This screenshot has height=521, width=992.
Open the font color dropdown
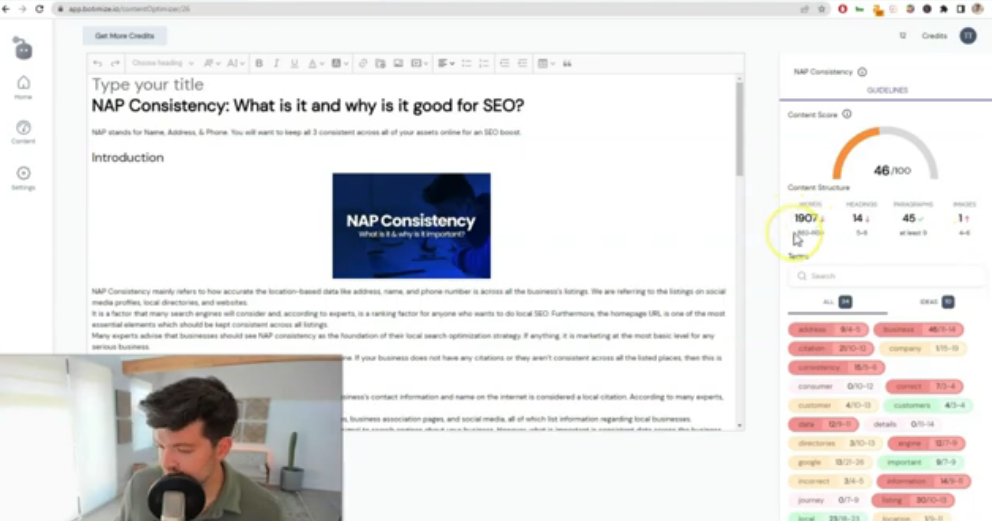click(315, 63)
